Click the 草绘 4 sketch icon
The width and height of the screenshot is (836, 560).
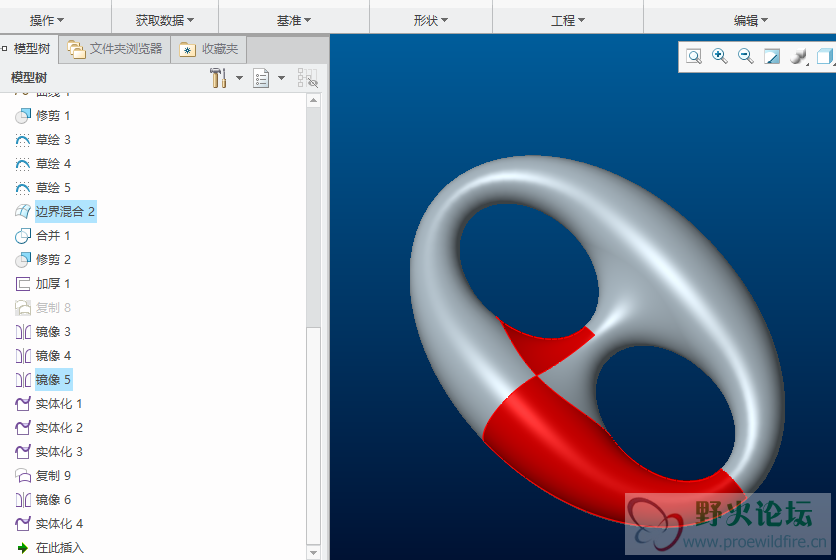[x=22, y=164]
